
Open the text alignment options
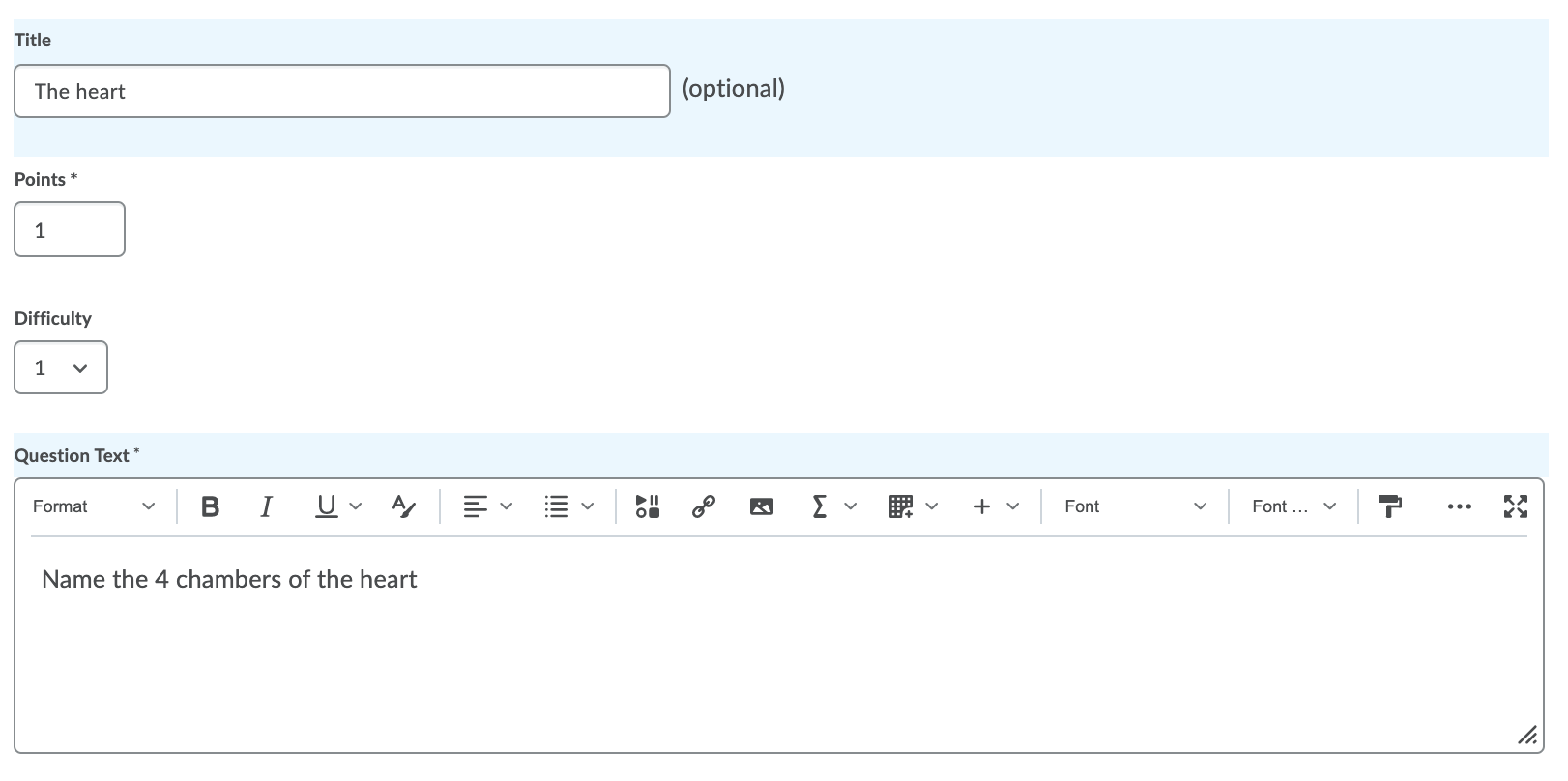point(486,506)
